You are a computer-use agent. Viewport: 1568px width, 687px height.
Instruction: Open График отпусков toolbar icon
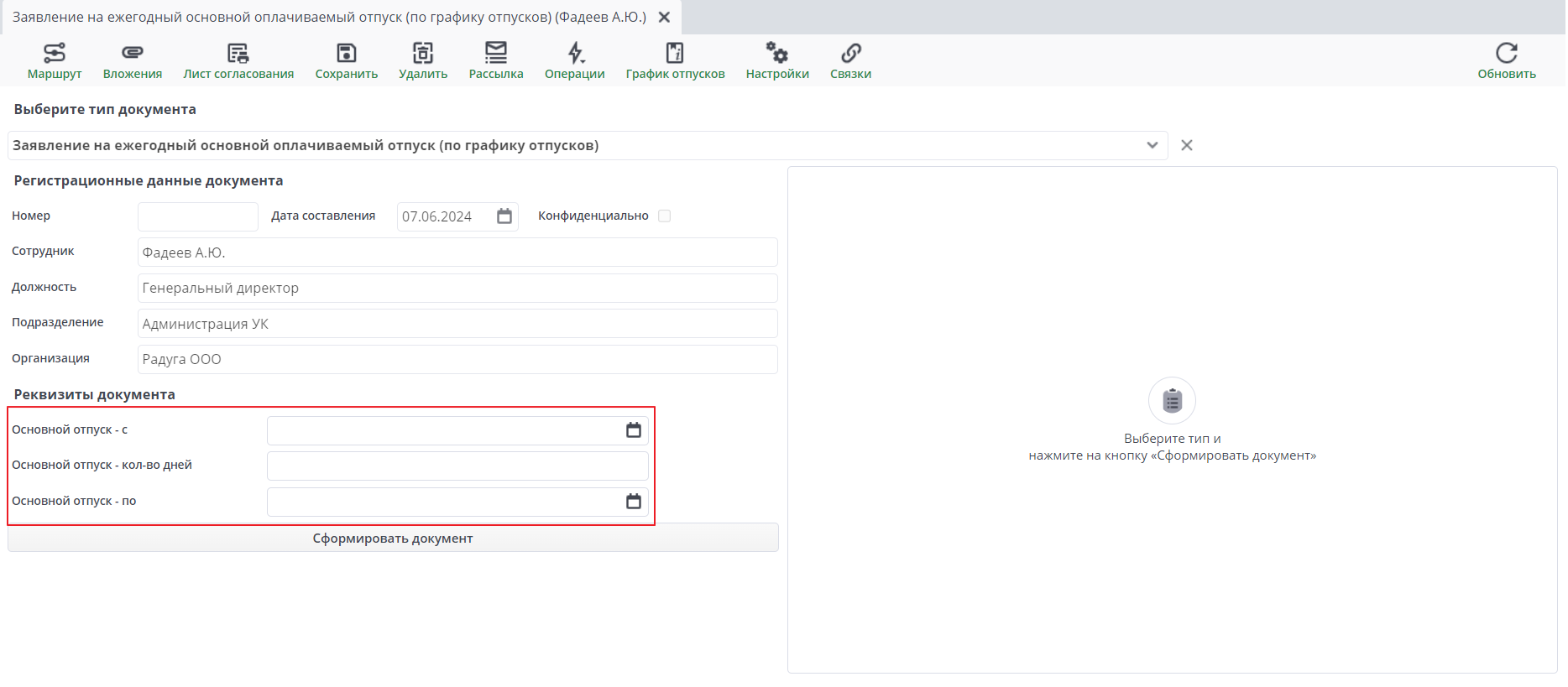click(675, 53)
